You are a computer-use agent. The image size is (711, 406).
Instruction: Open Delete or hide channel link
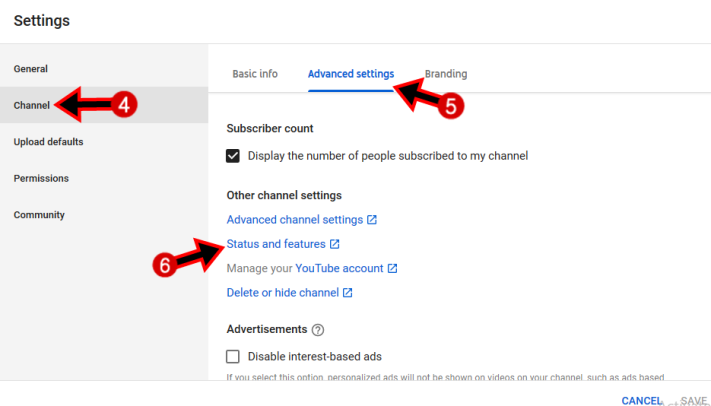coord(282,293)
